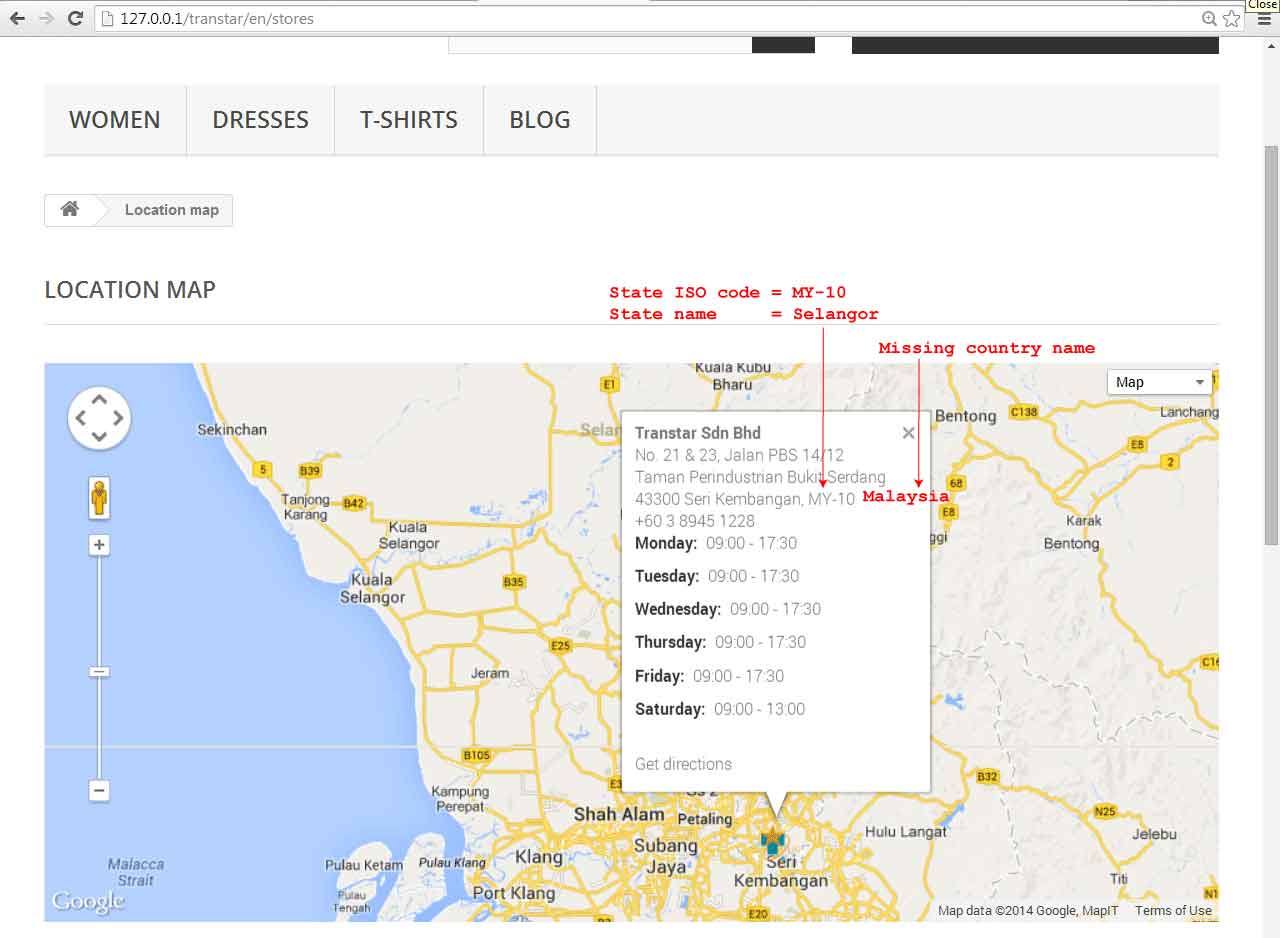Image resolution: width=1280 pixels, height=938 pixels.
Task: Click the Port Klang label on map
Action: pyautogui.click(x=513, y=893)
